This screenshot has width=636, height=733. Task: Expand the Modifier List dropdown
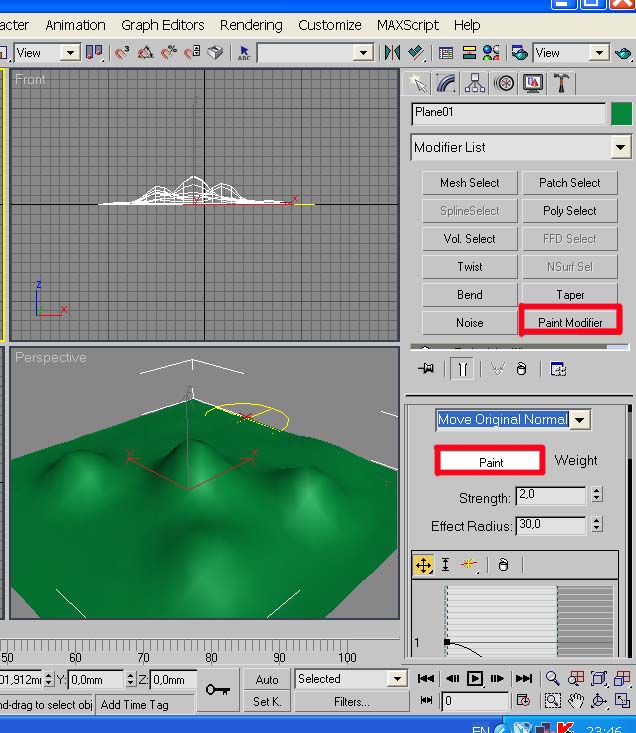tap(621, 147)
